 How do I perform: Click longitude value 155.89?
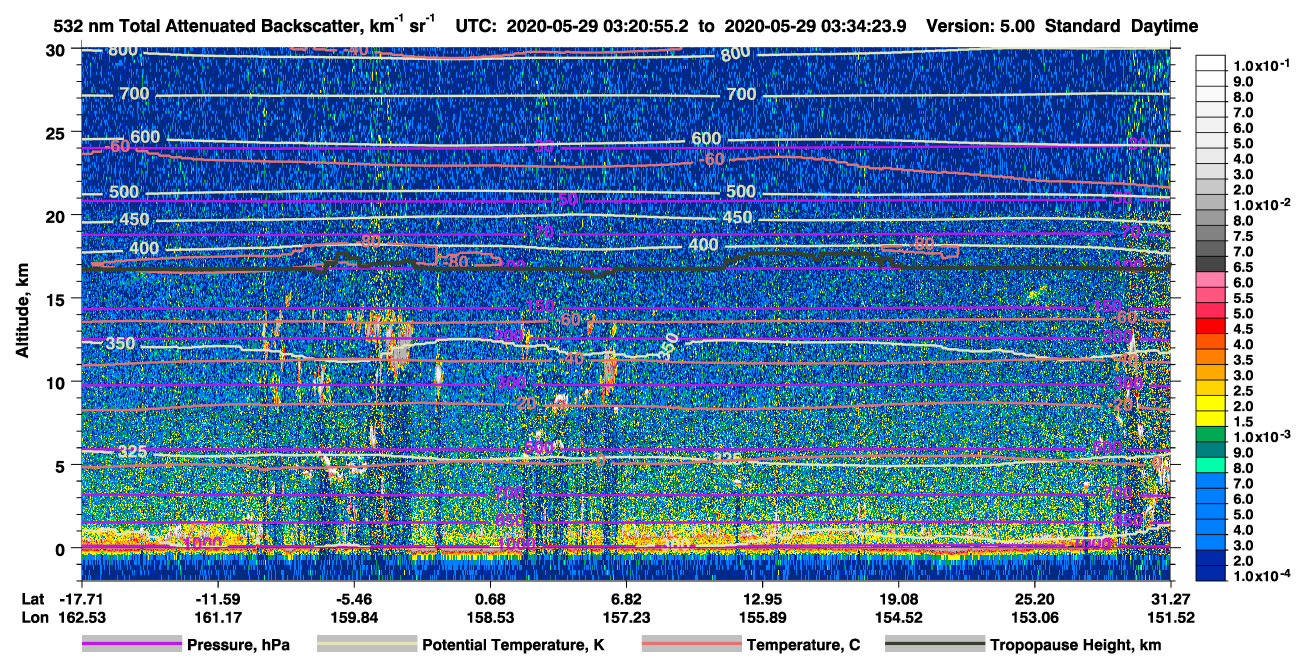[762, 618]
